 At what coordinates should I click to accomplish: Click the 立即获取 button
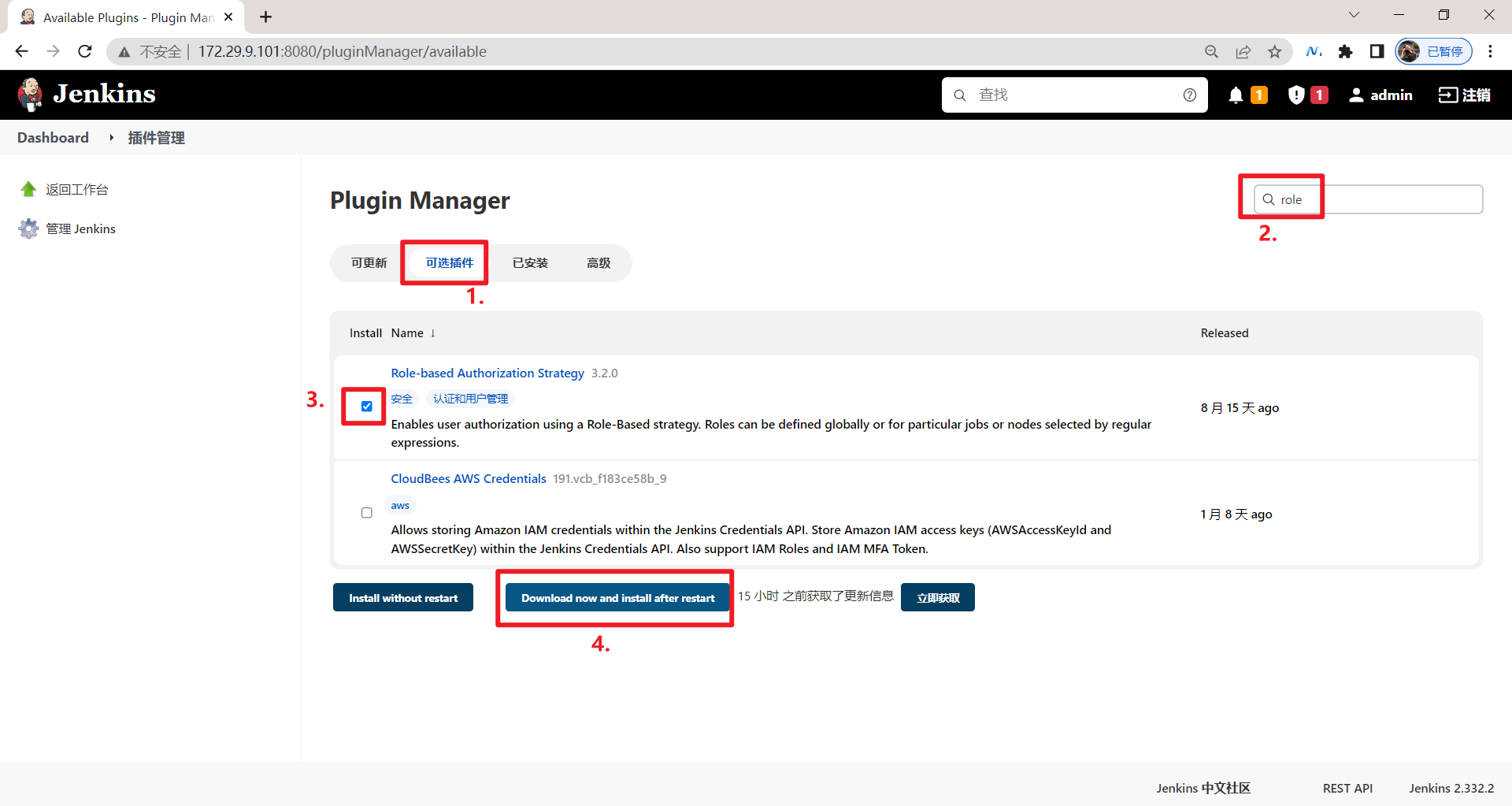pos(938,598)
